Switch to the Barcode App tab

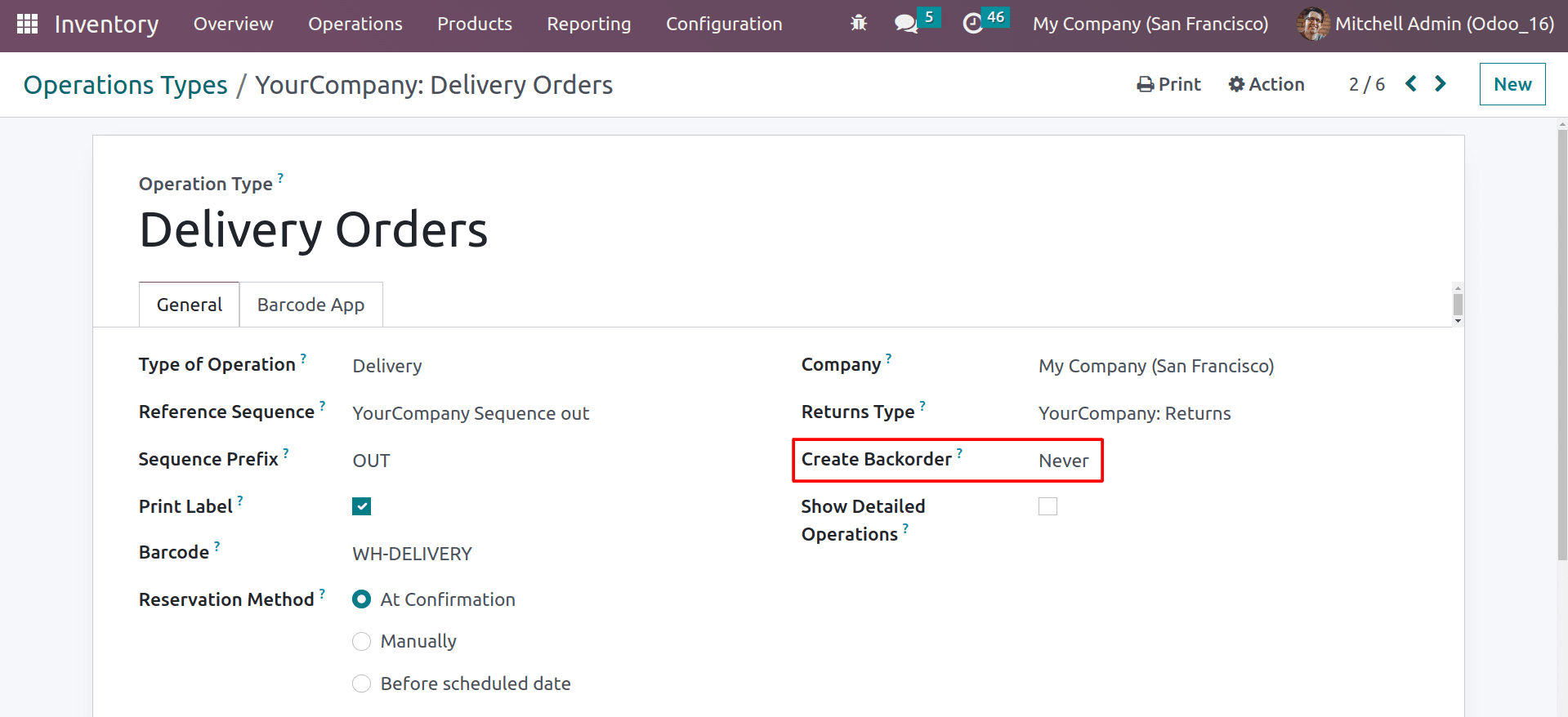pos(310,305)
